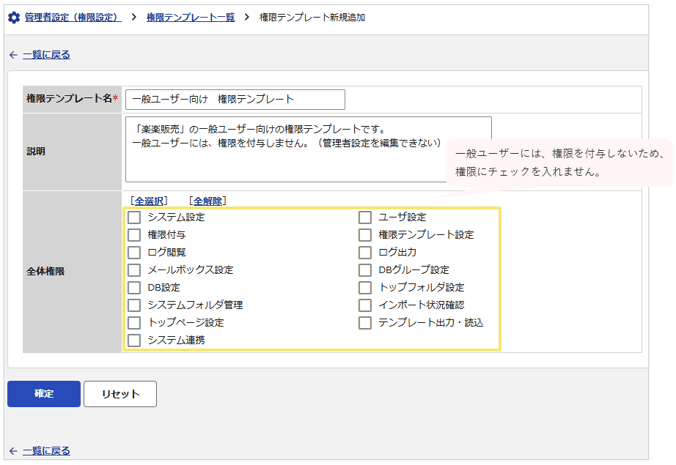Screen dimensions: 676x465
Task: Click the 権限テンプレート名 row label
Action: [72, 99]
